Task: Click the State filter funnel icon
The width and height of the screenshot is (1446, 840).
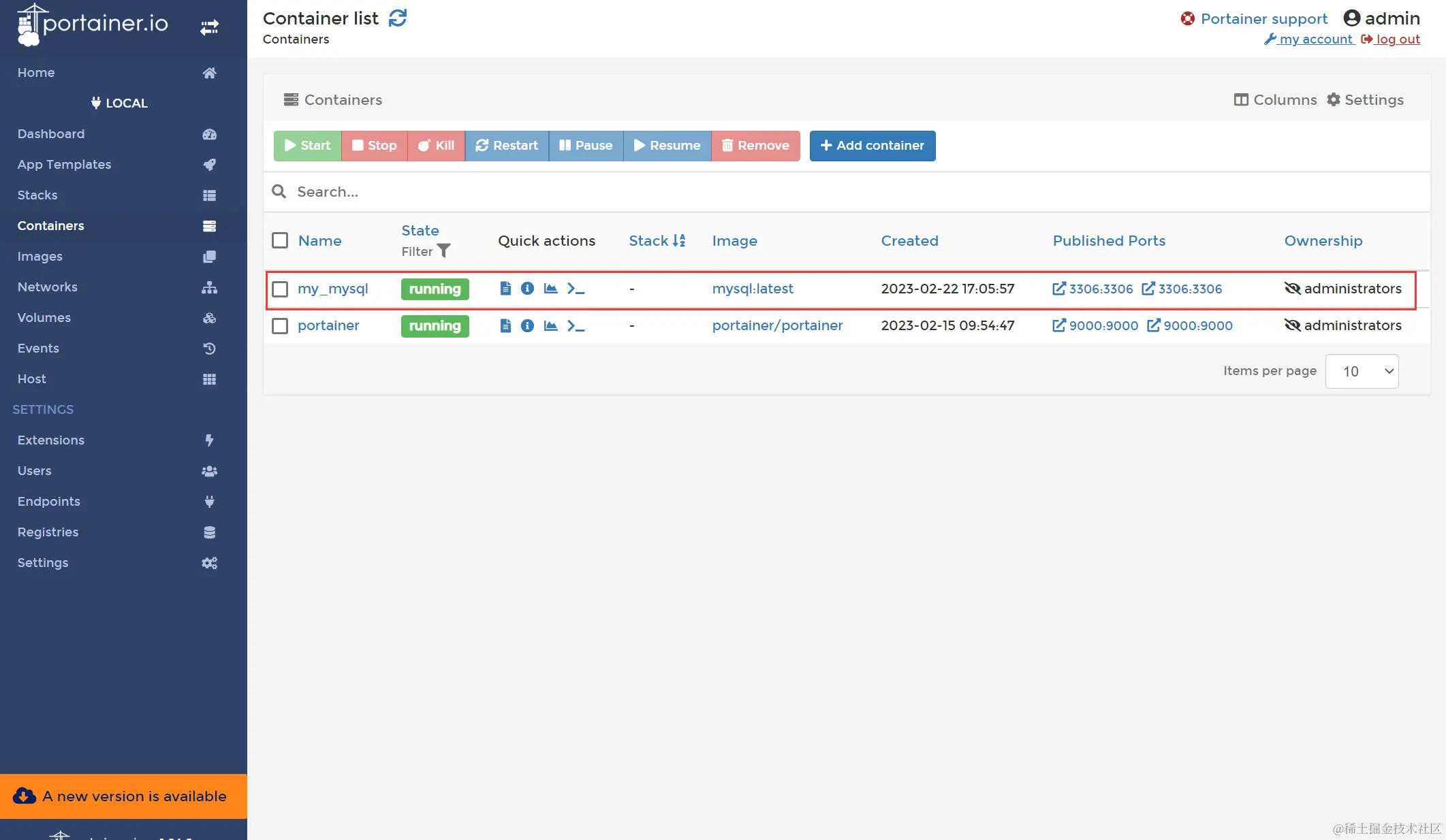Action: [x=443, y=251]
